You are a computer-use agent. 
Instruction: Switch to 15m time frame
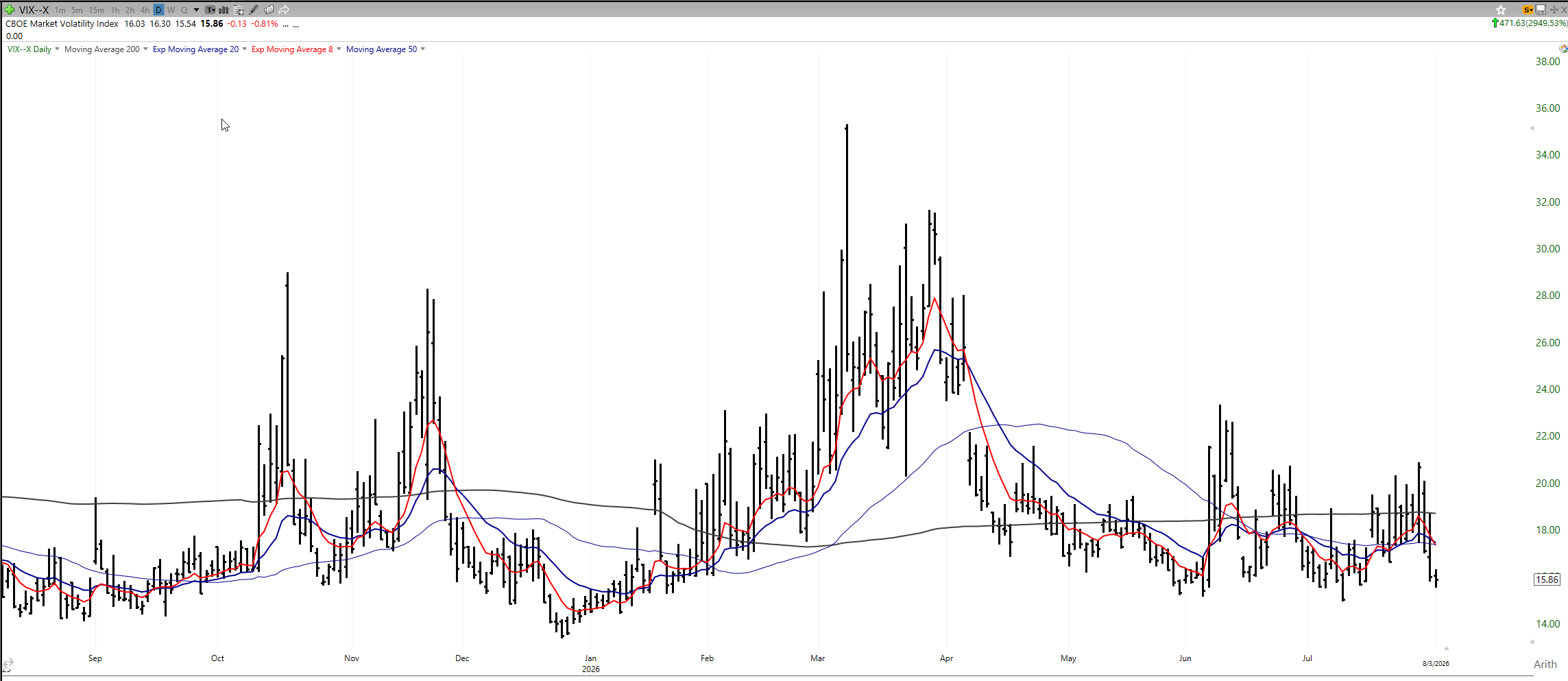pos(96,10)
